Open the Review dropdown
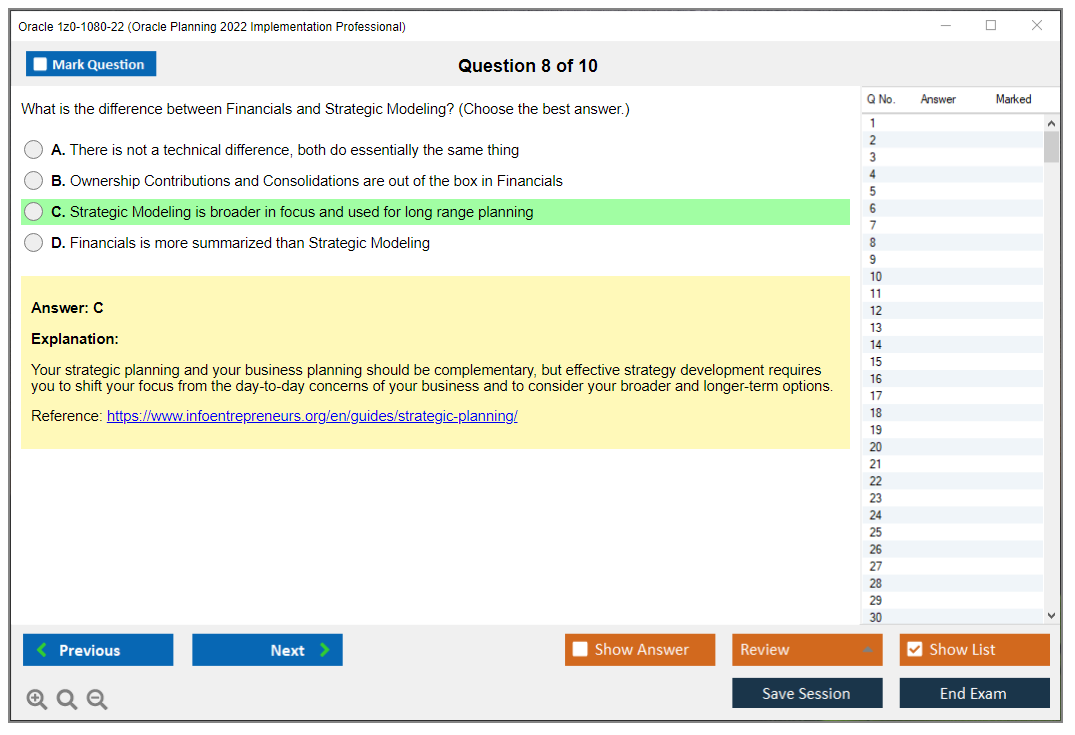 point(807,649)
